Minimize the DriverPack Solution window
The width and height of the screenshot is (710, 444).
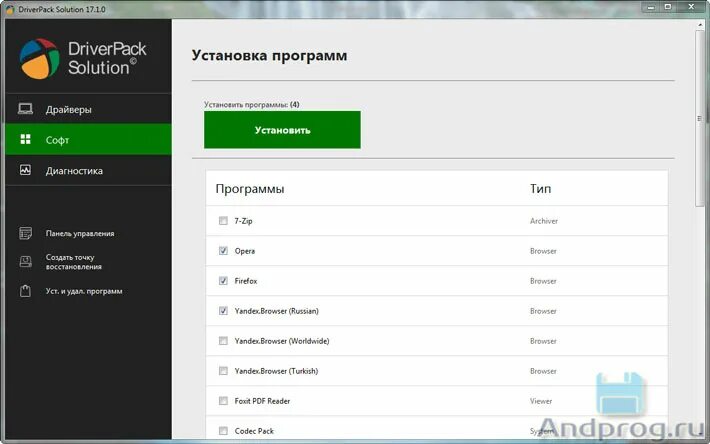[x=651, y=8]
